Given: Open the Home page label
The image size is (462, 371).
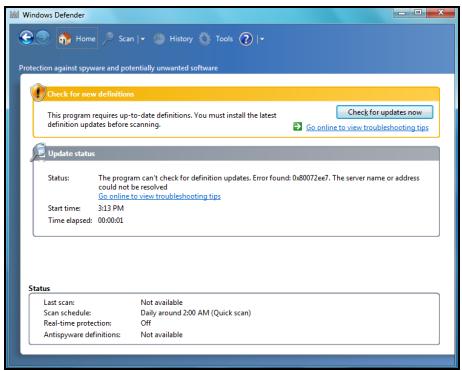Looking at the screenshot, I should click(85, 39).
